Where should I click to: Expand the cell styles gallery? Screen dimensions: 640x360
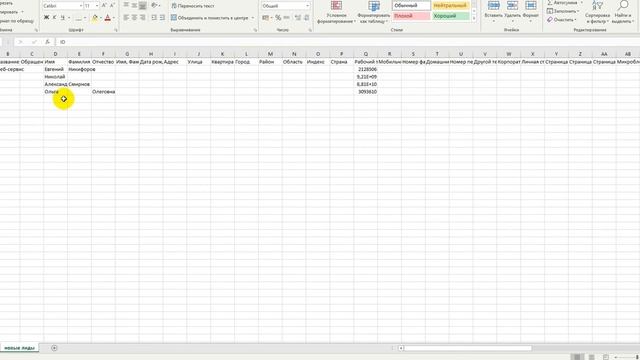(474, 18)
